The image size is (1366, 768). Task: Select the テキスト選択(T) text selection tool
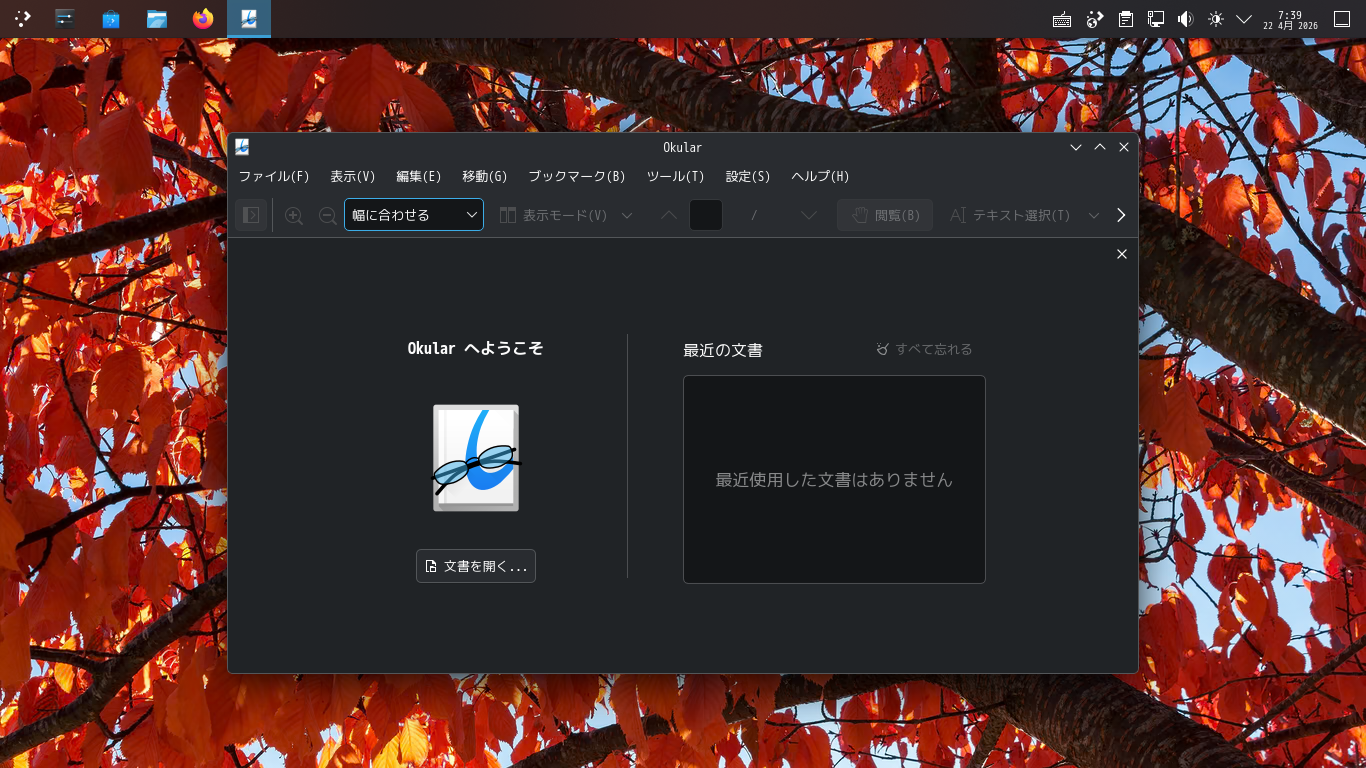pyautogui.click(x=1010, y=215)
